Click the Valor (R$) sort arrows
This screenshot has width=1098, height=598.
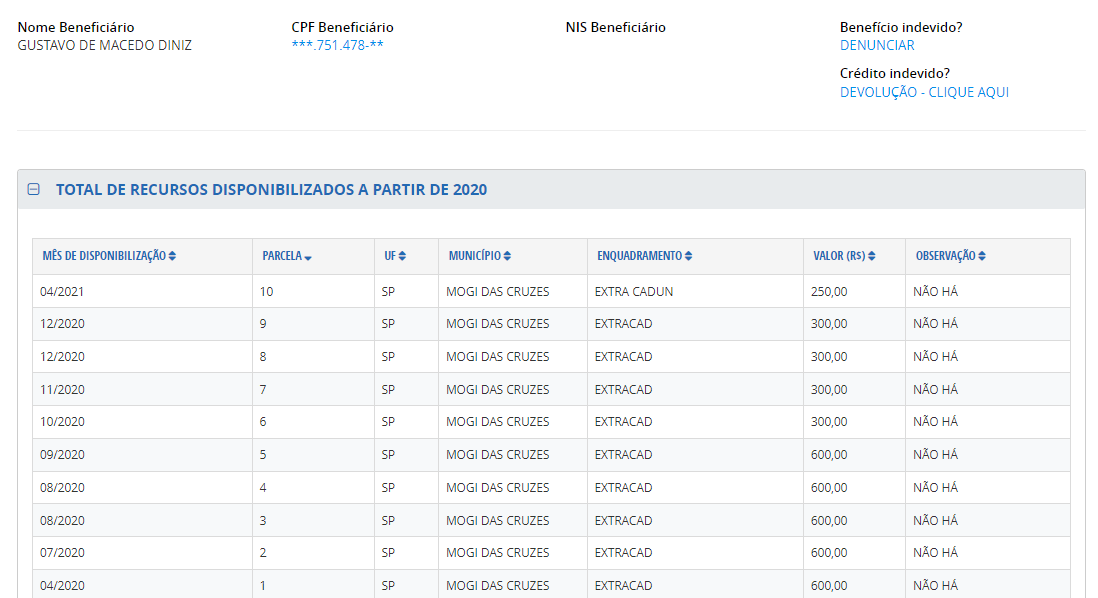872,256
